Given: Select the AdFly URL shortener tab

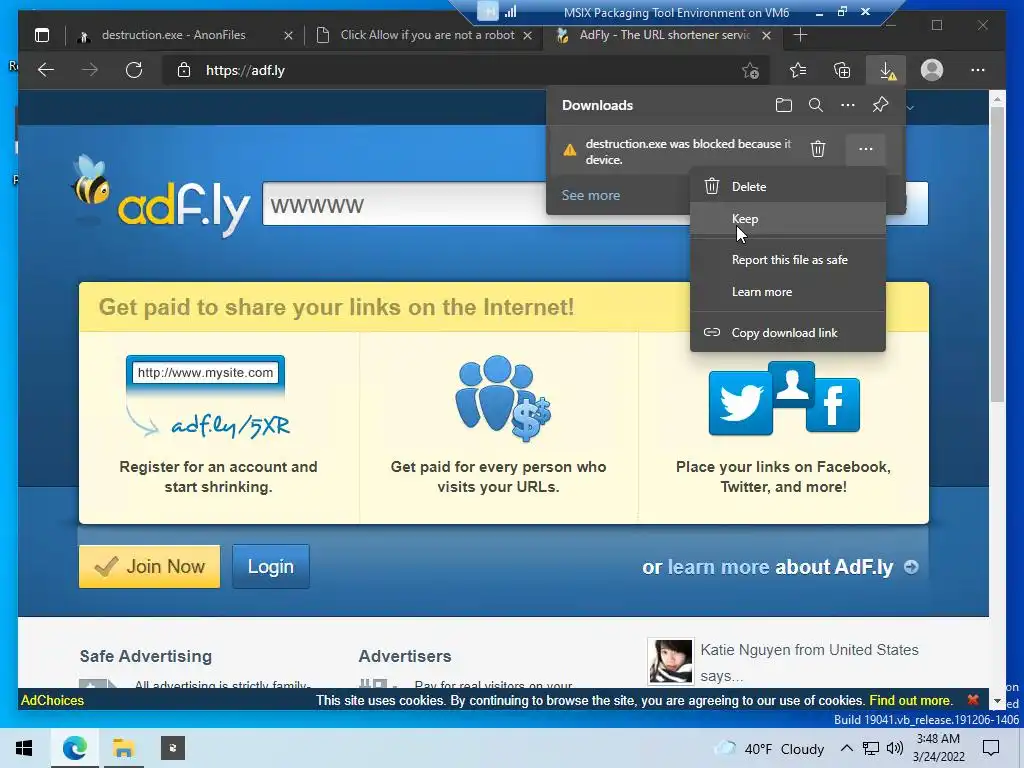Looking at the screenshot, I should (x=665, y=35).
